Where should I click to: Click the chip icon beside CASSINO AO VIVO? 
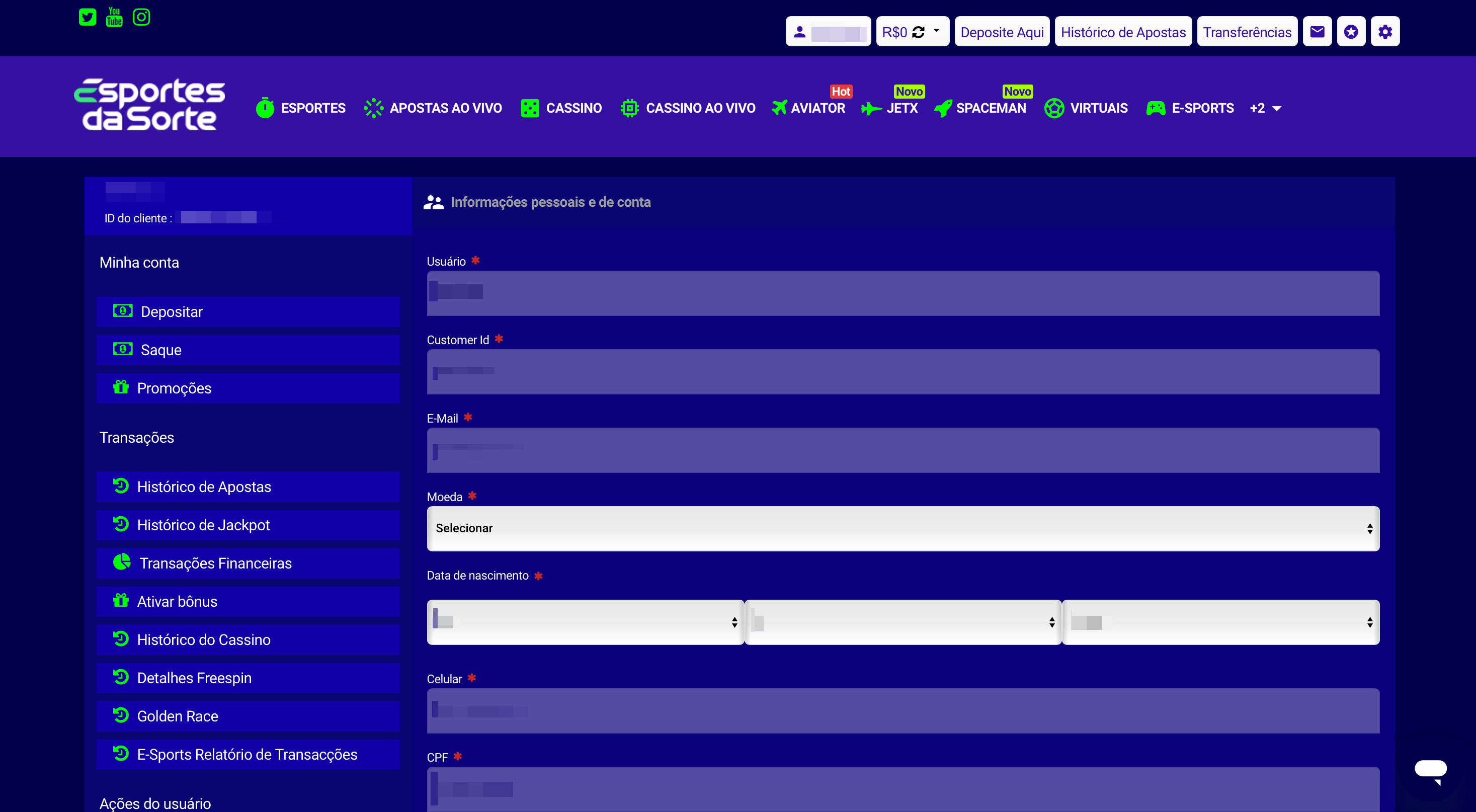tap(630, 108)
